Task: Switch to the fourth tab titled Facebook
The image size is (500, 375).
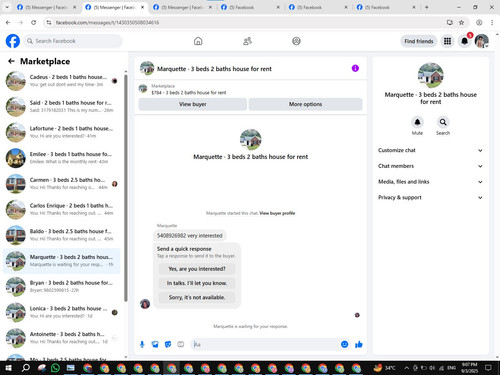Action: click(x=251, y=7)
